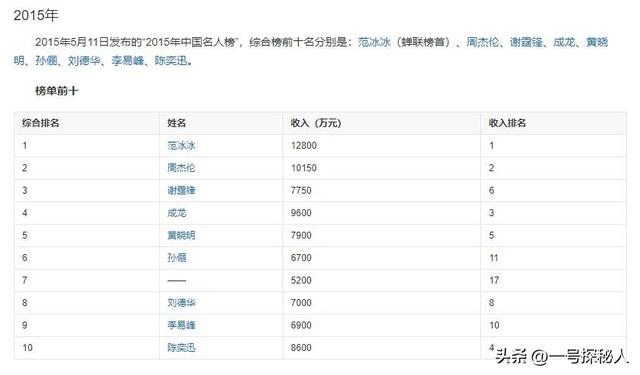Select income value 7000
This screenshot has height=375, width=640.
(x=301, y=303)
